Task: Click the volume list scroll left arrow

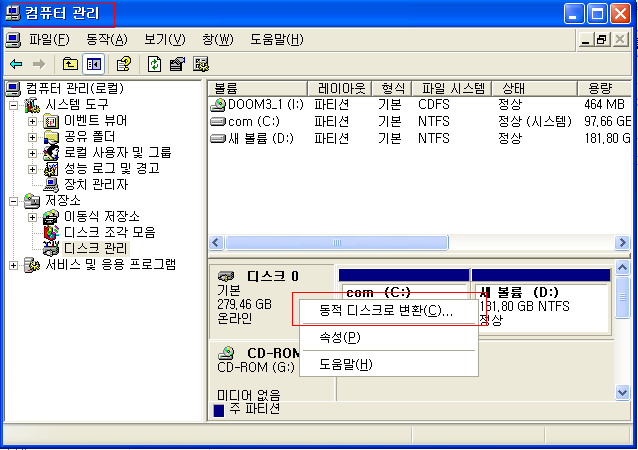Action: (216, 243)
